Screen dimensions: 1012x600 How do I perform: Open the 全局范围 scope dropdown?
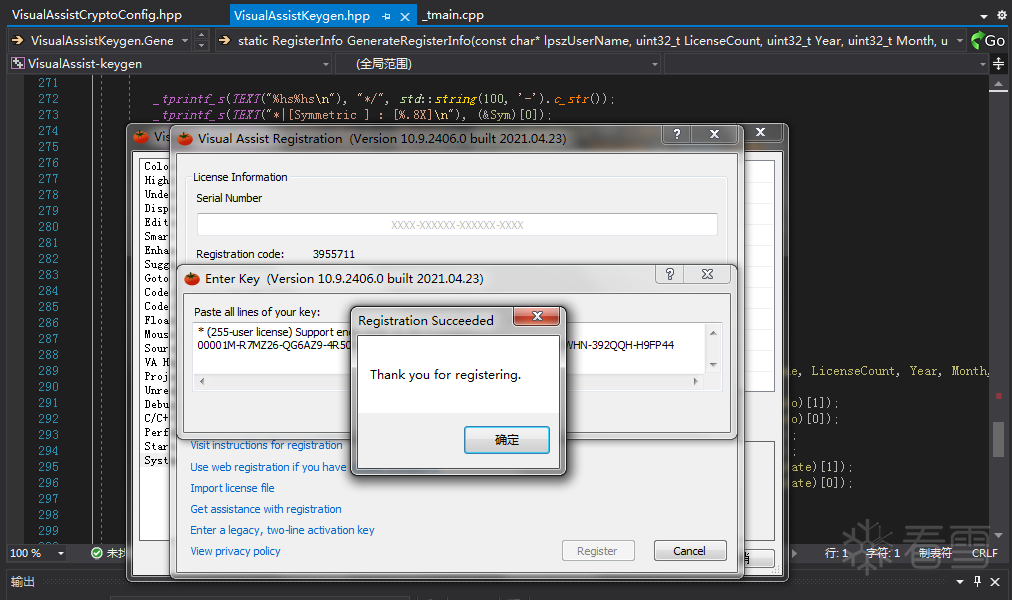[x=654, y=64]
